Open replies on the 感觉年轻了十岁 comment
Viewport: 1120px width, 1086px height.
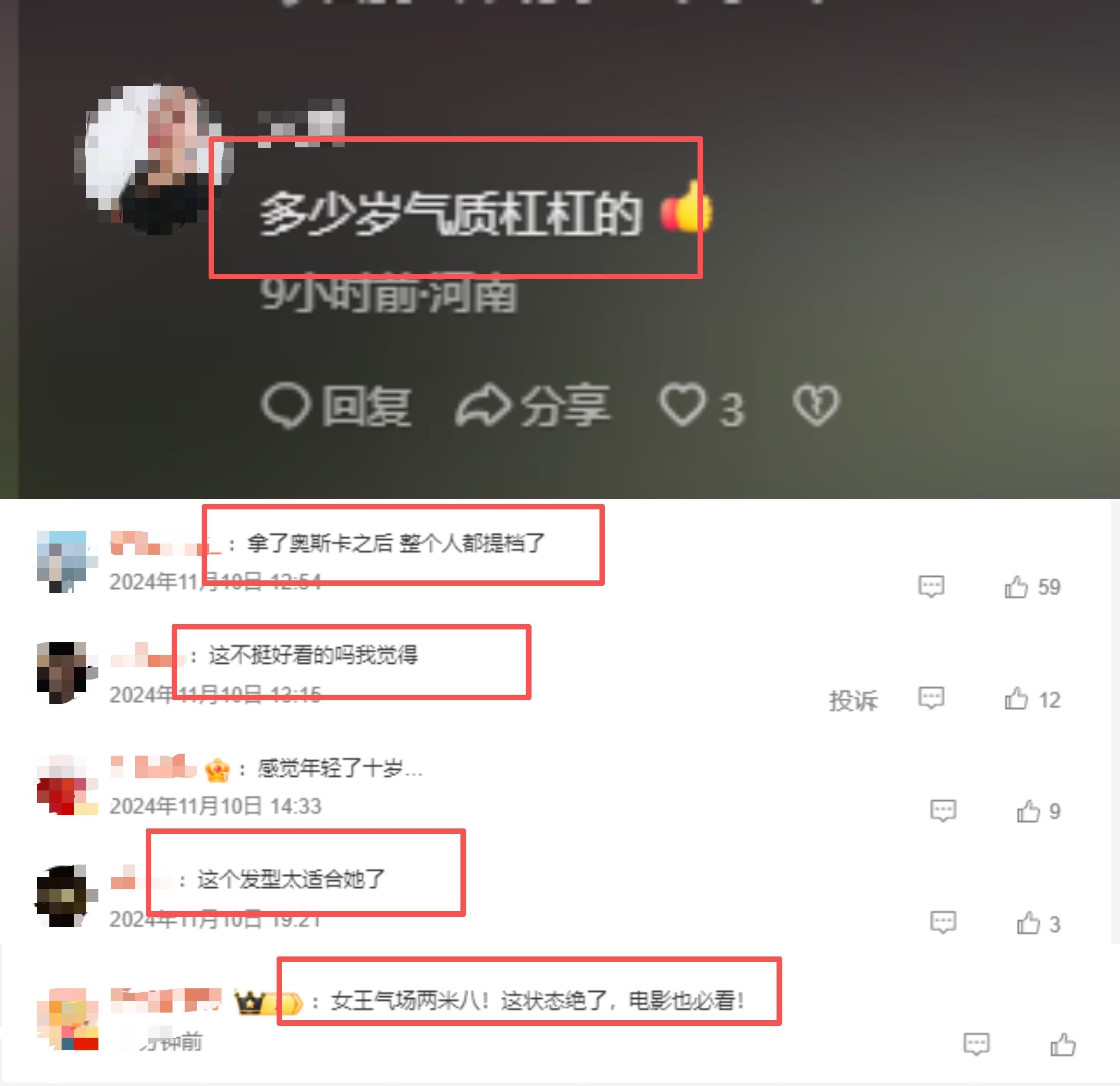click(x=943, y=811)
